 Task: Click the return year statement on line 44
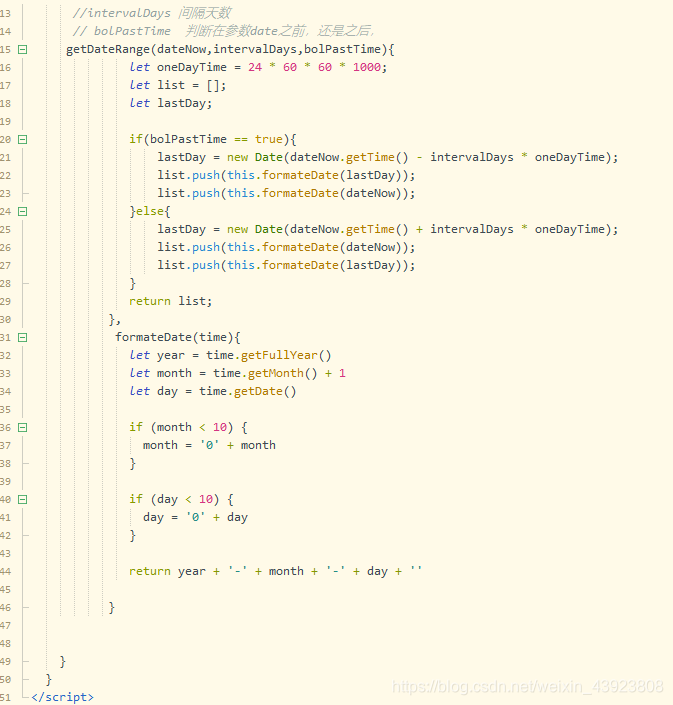click(x=275, y=571)
